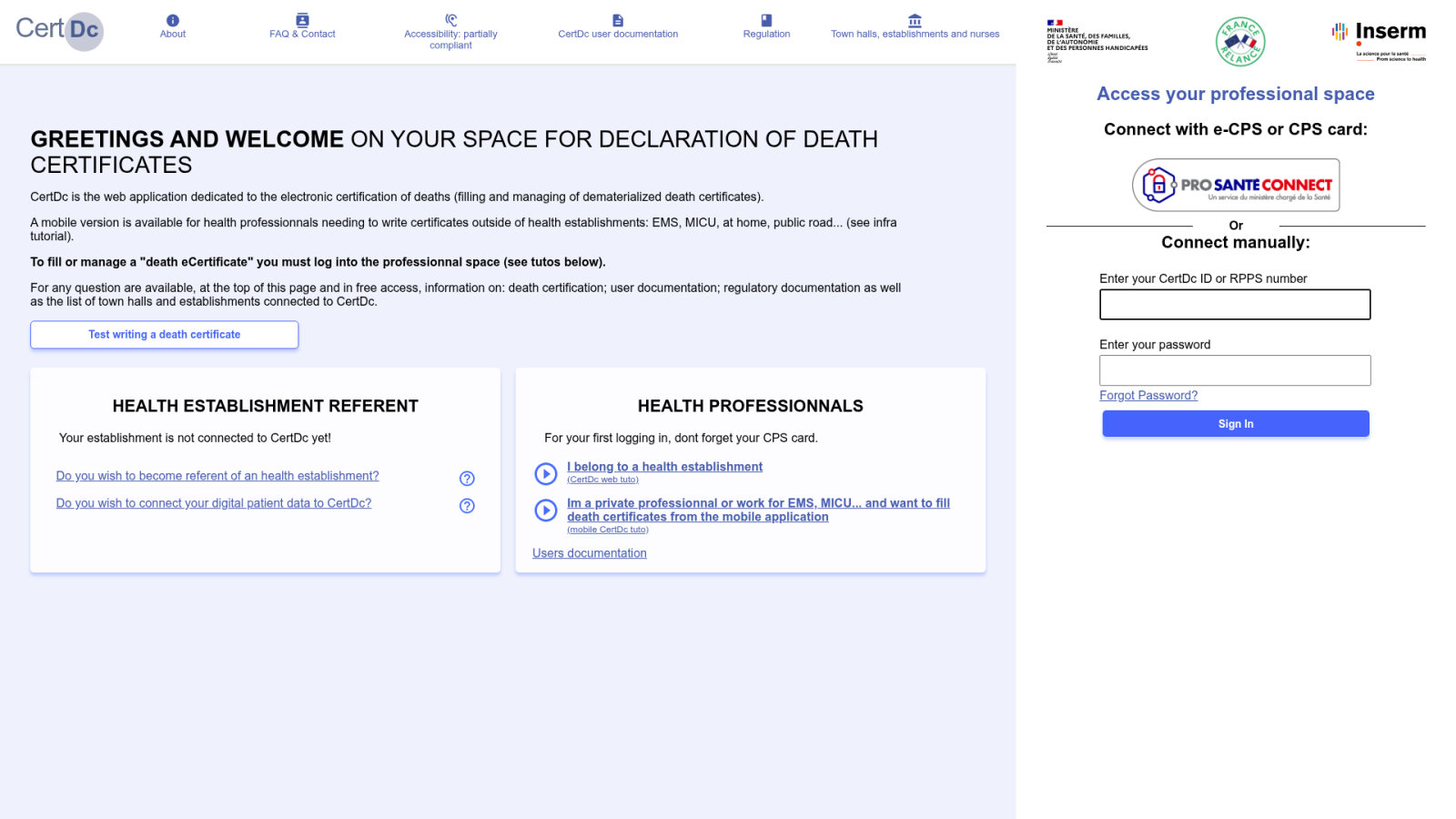The image size is (1456, 819).
Task: Click Test writing a death certificate button
Action: (x=165, y=335)
